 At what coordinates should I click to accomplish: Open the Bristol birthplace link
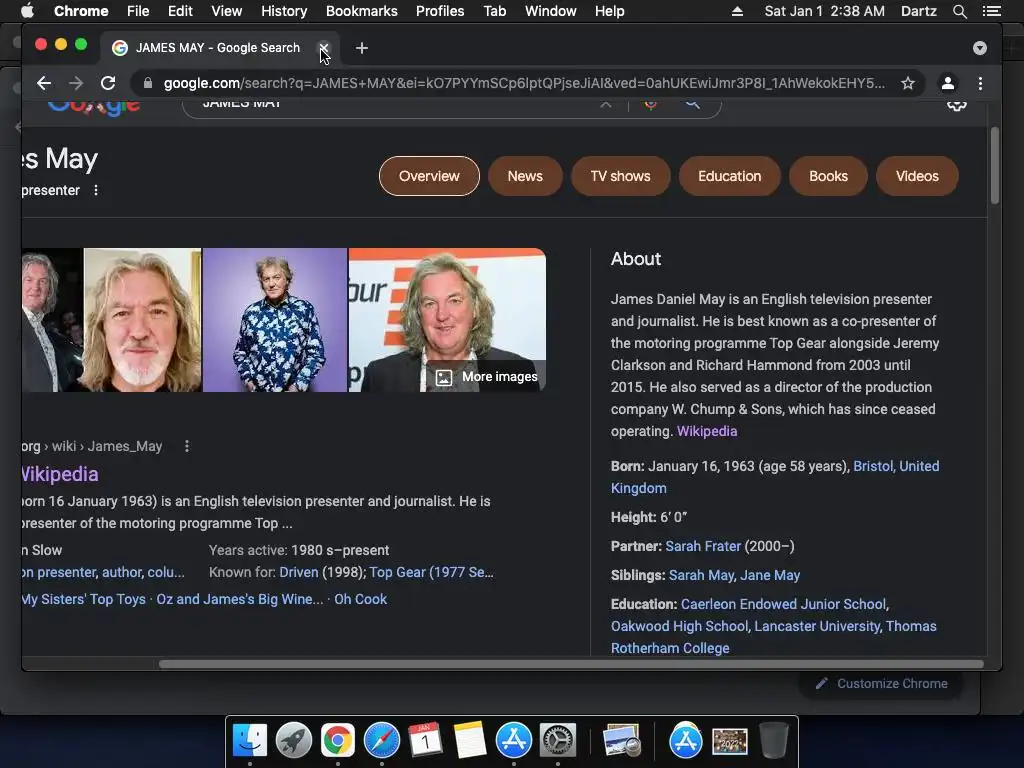click(872, 466)
